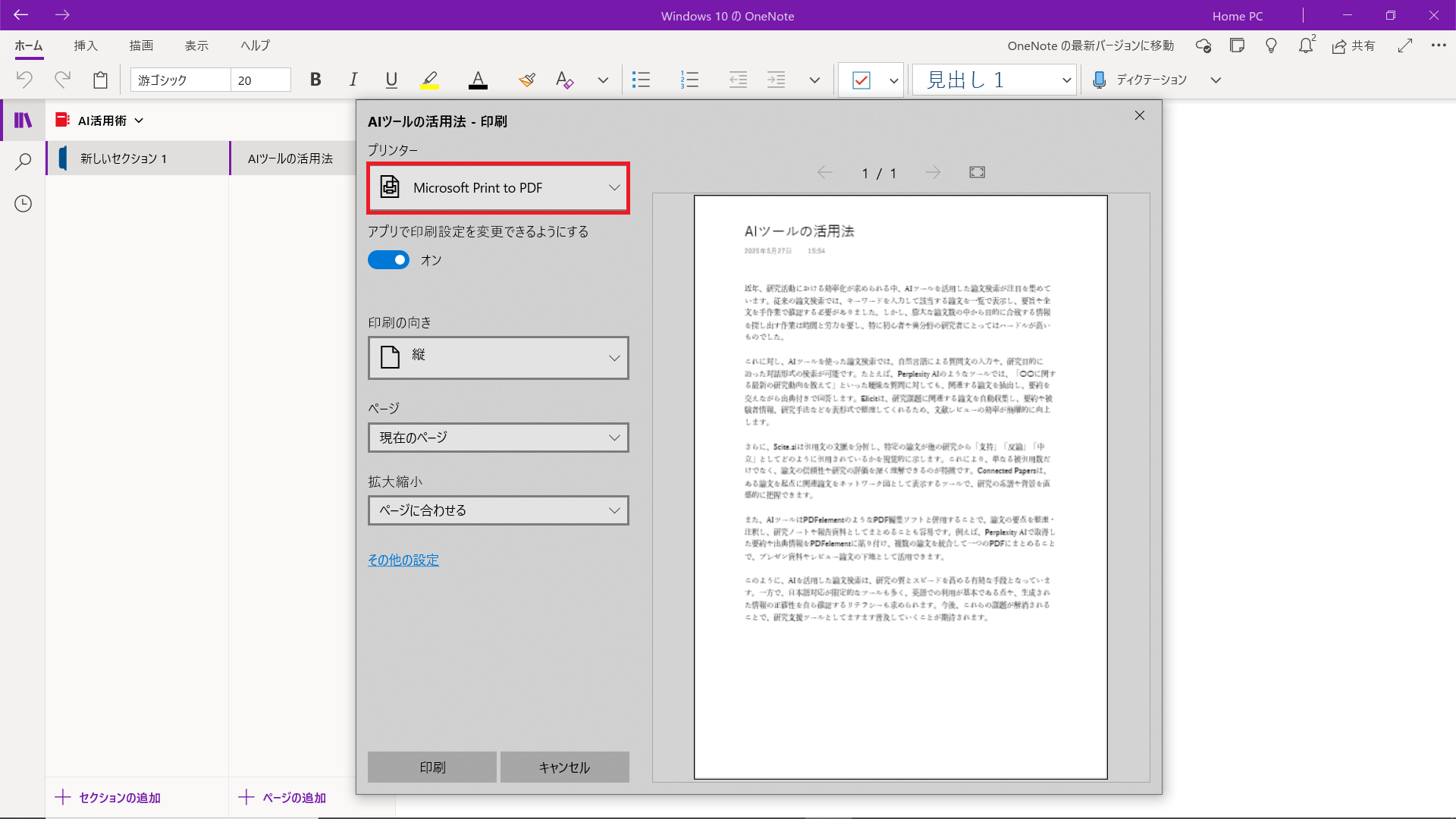1456x819 pixels.
Task: Toggle italic formatting
Action: pos(353,80)
